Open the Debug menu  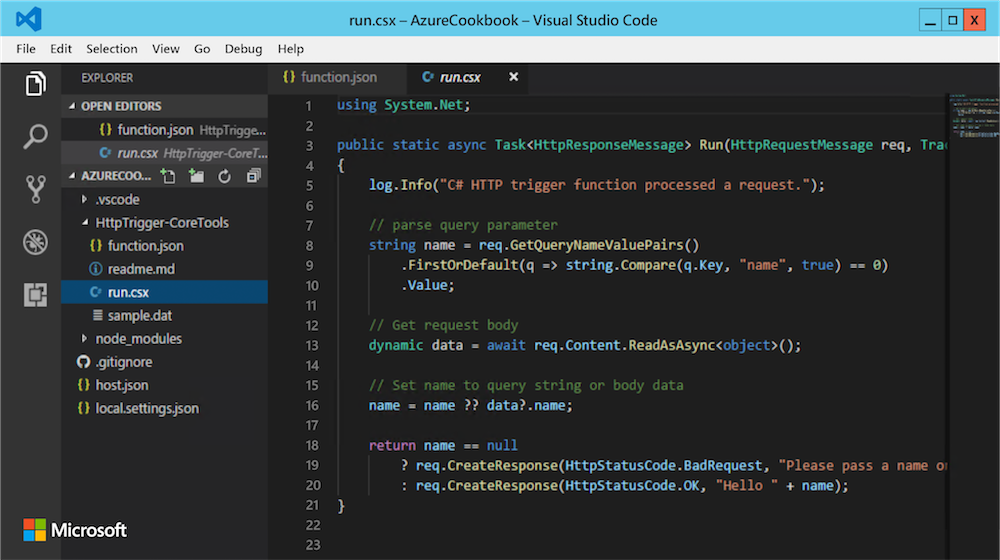(244, 49)
